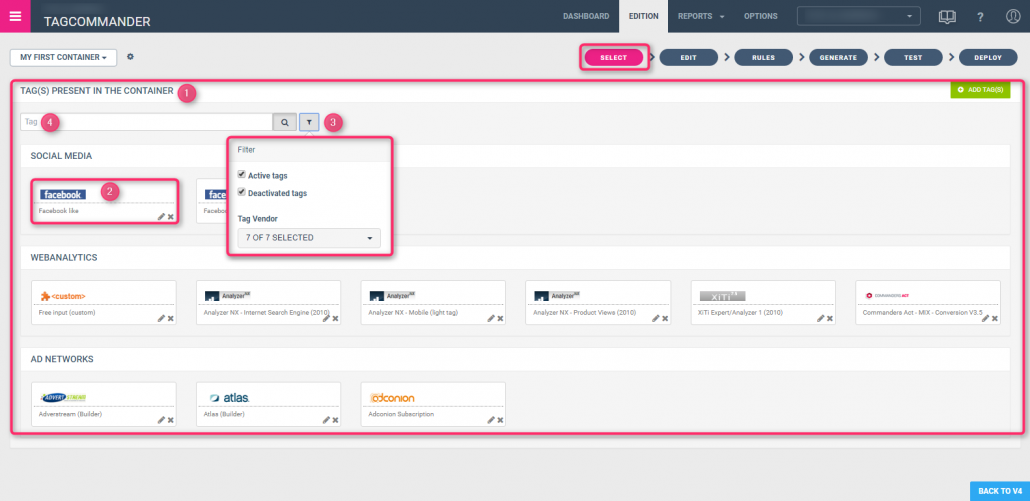Uncheck the Active tags checkbox

pos(242,175)
